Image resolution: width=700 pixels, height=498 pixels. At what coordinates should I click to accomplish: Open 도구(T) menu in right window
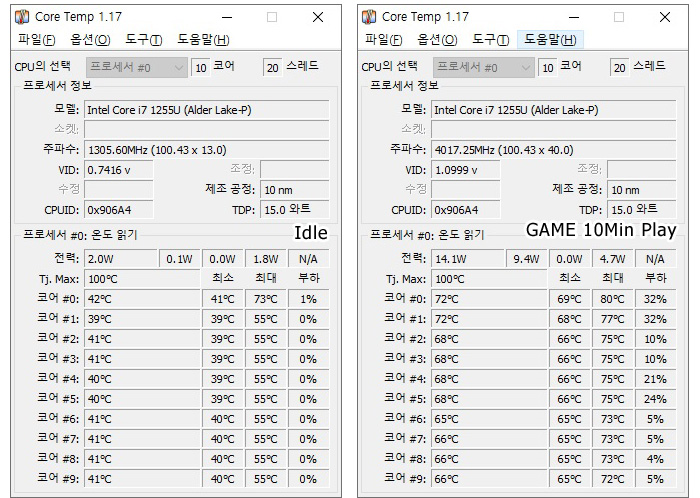(x=490, y=40)
